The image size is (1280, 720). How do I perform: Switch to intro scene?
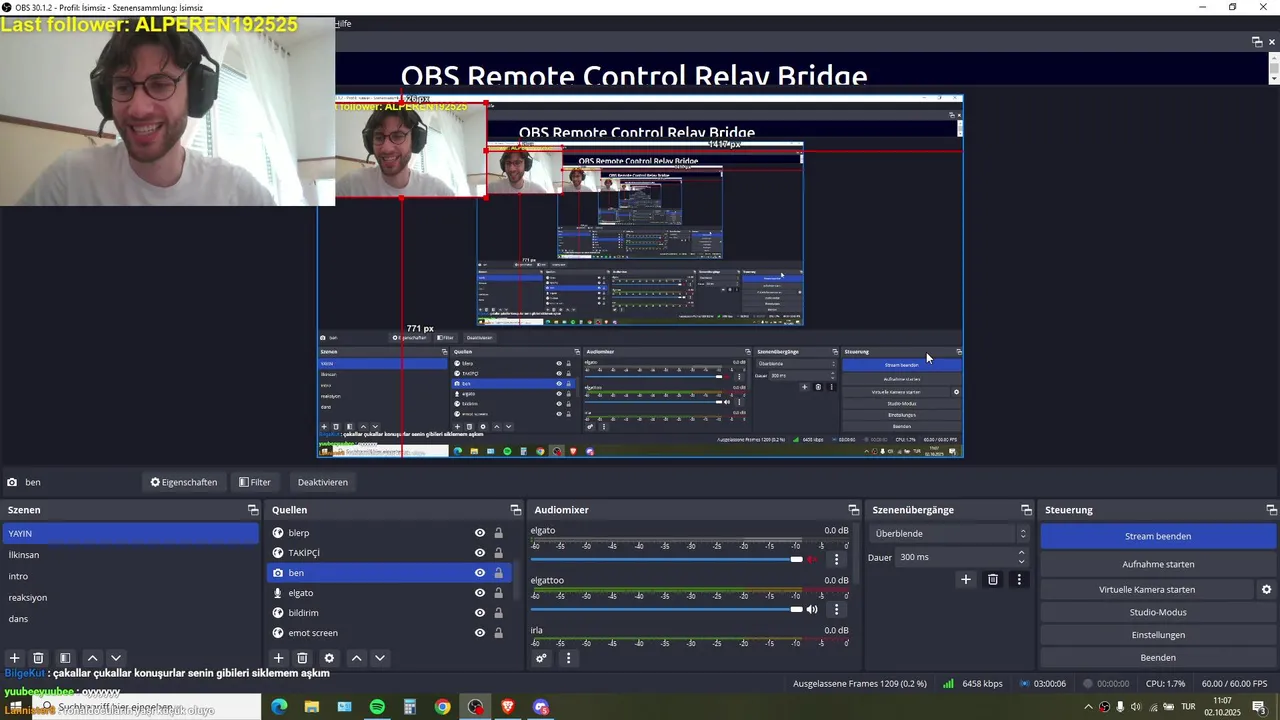tap(131, 576)
